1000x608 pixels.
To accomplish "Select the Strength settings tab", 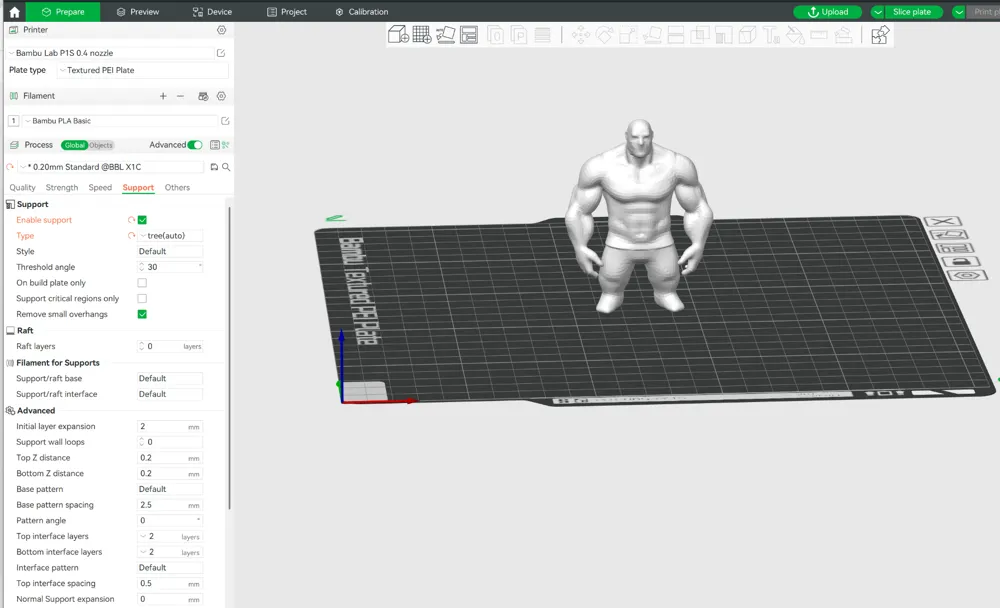I will (62, 188).
